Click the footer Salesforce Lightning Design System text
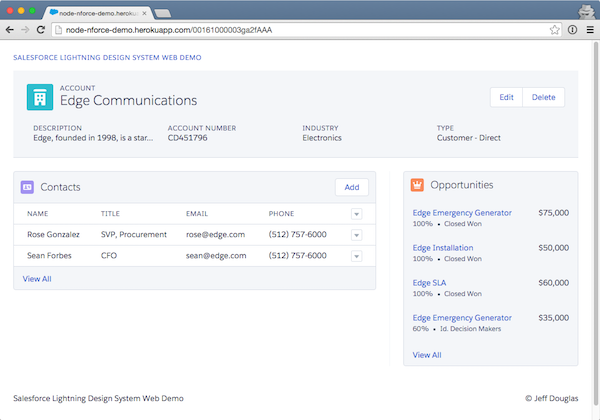This screenshot has width=600, height=420. click(x=98, y=398)
